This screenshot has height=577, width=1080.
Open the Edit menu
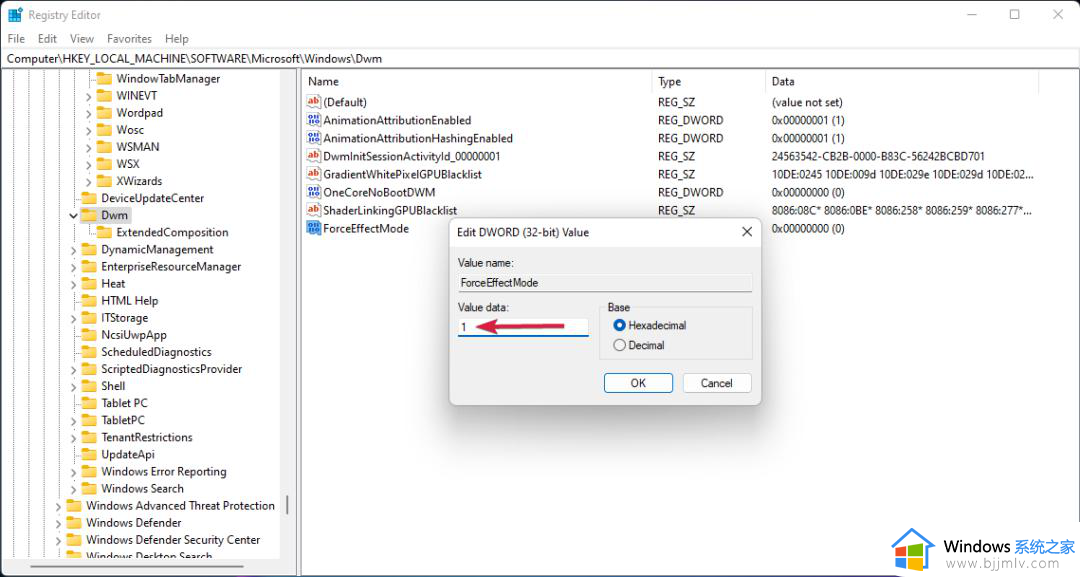coord(48,39)
